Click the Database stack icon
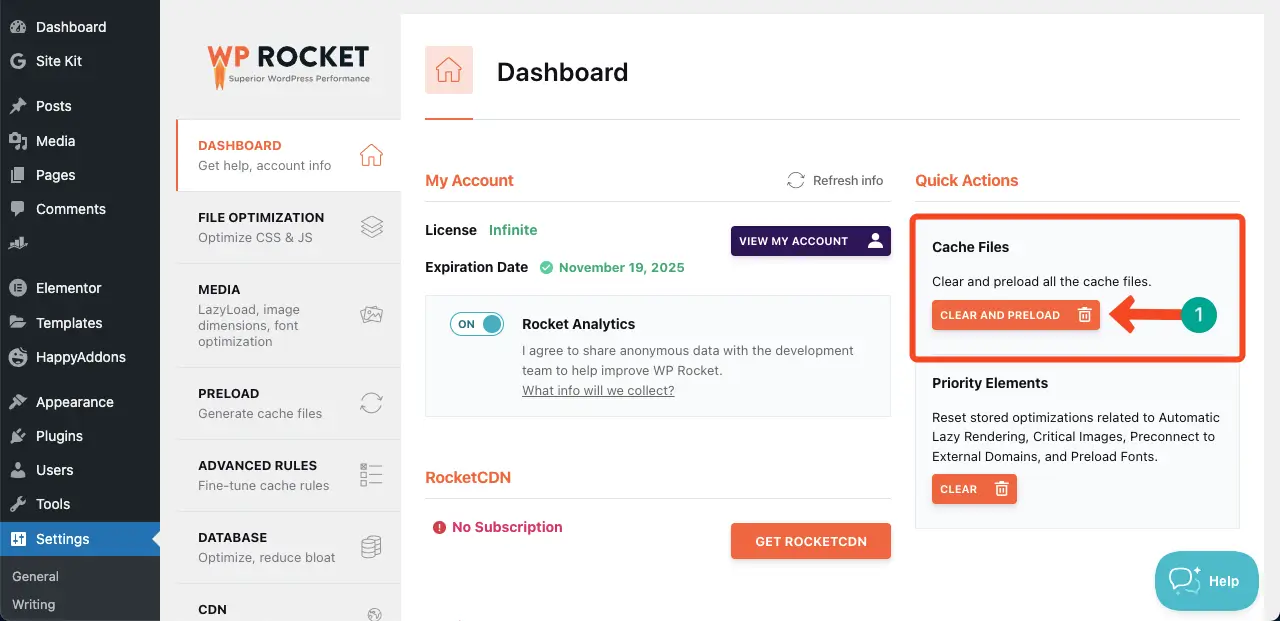The image size is (1280, 621). click(x=371, y=547)
